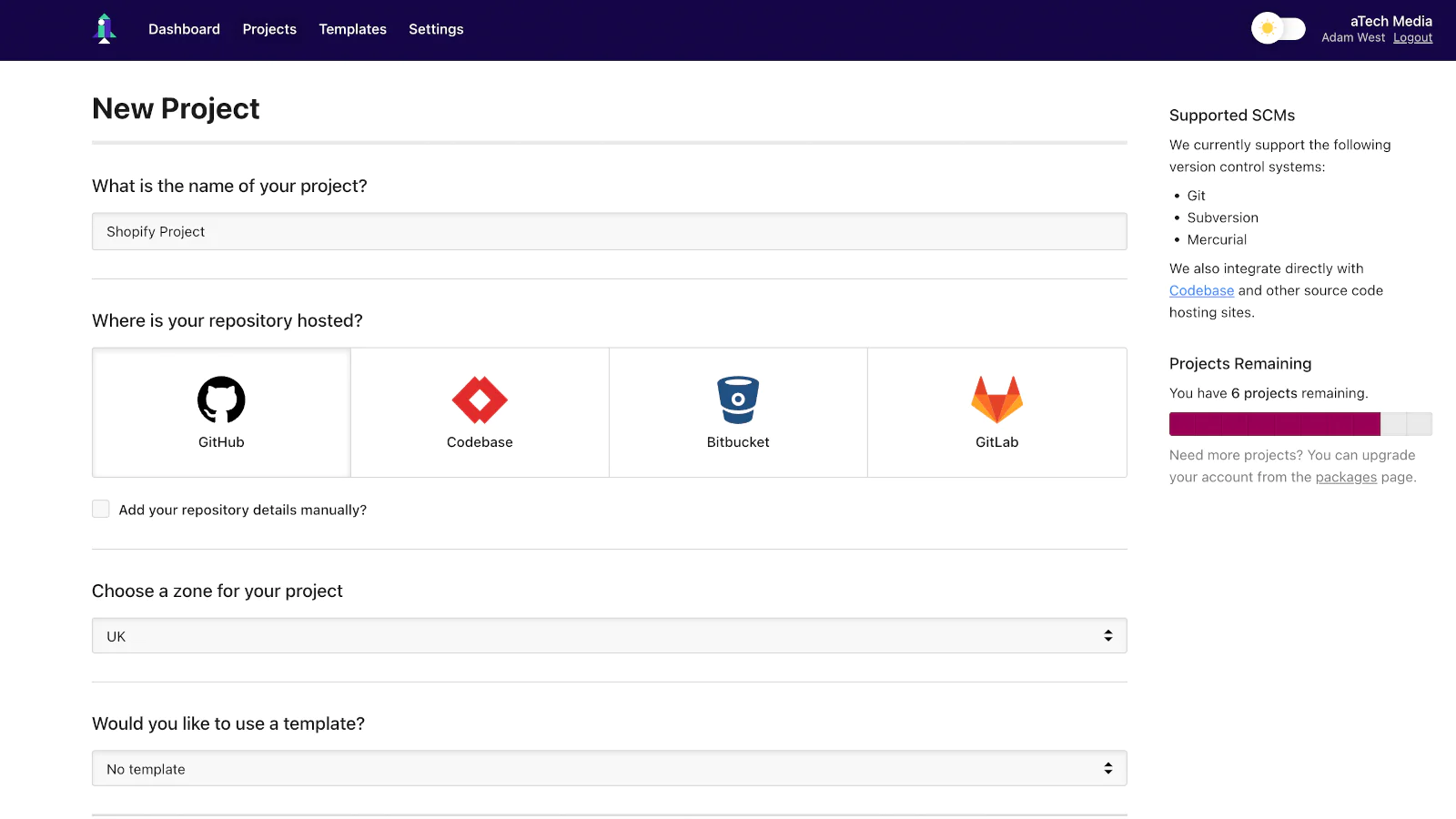Click the Codebase label under the logo
The image size is (1456, 819).
(480, 442)
